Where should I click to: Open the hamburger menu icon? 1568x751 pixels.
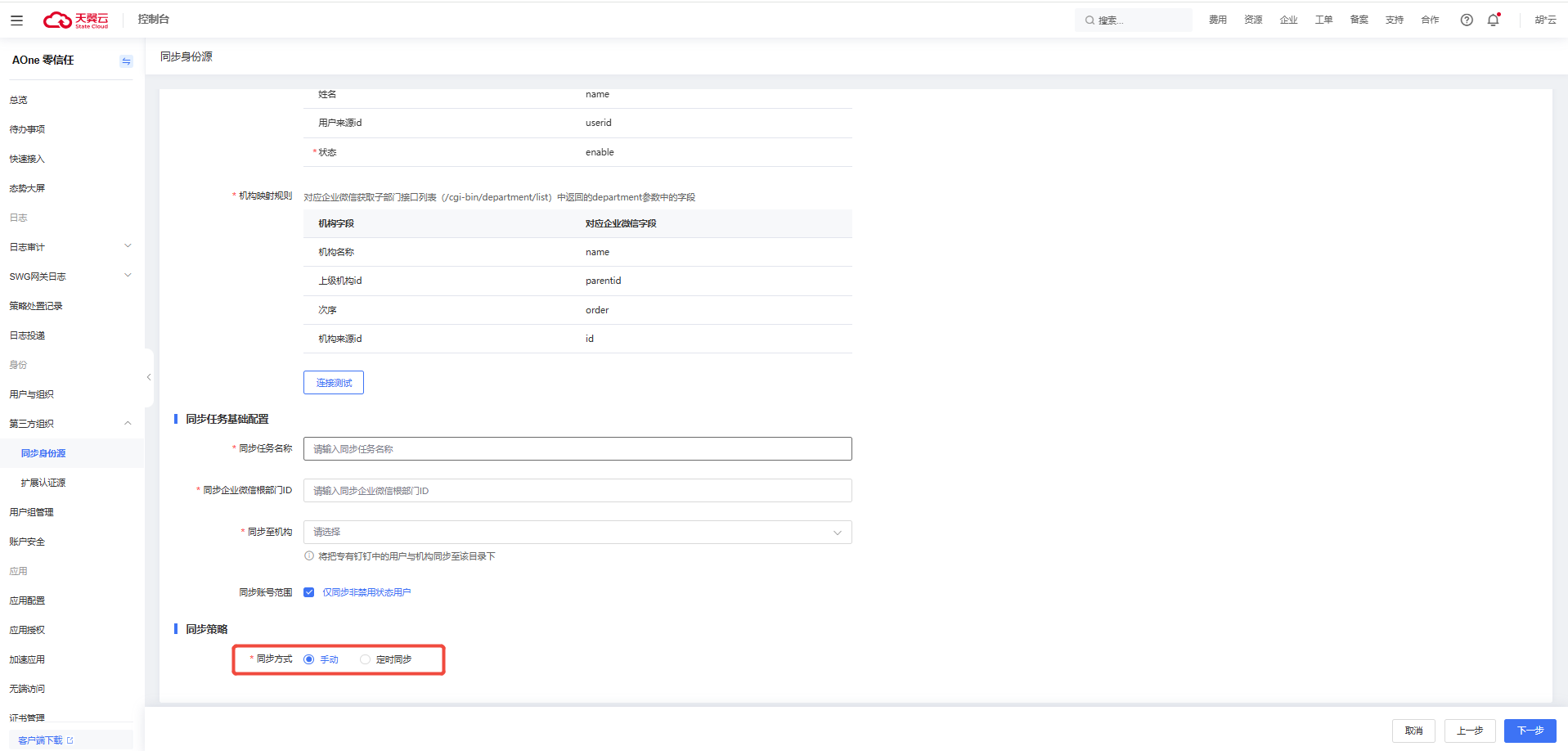tap(16, 20)
